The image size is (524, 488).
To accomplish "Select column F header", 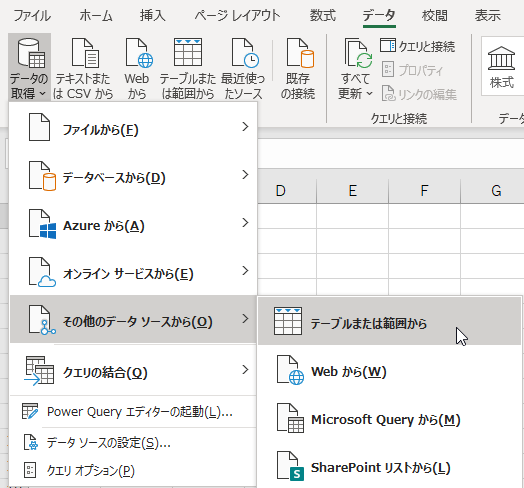I will coord(424,191).
